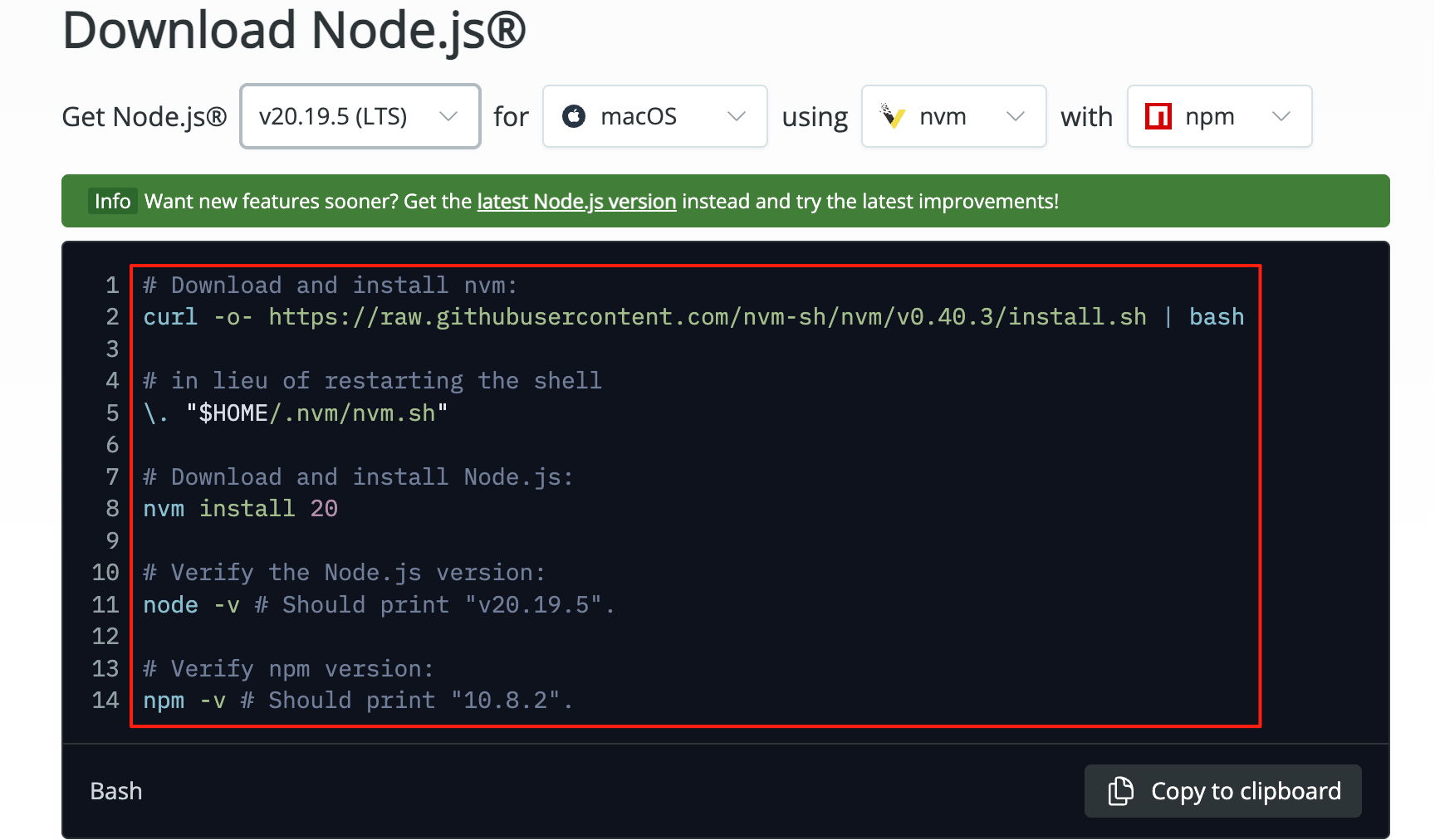
Task: Expand the npm package manager chevron
Action: (x=1281, y=116)
